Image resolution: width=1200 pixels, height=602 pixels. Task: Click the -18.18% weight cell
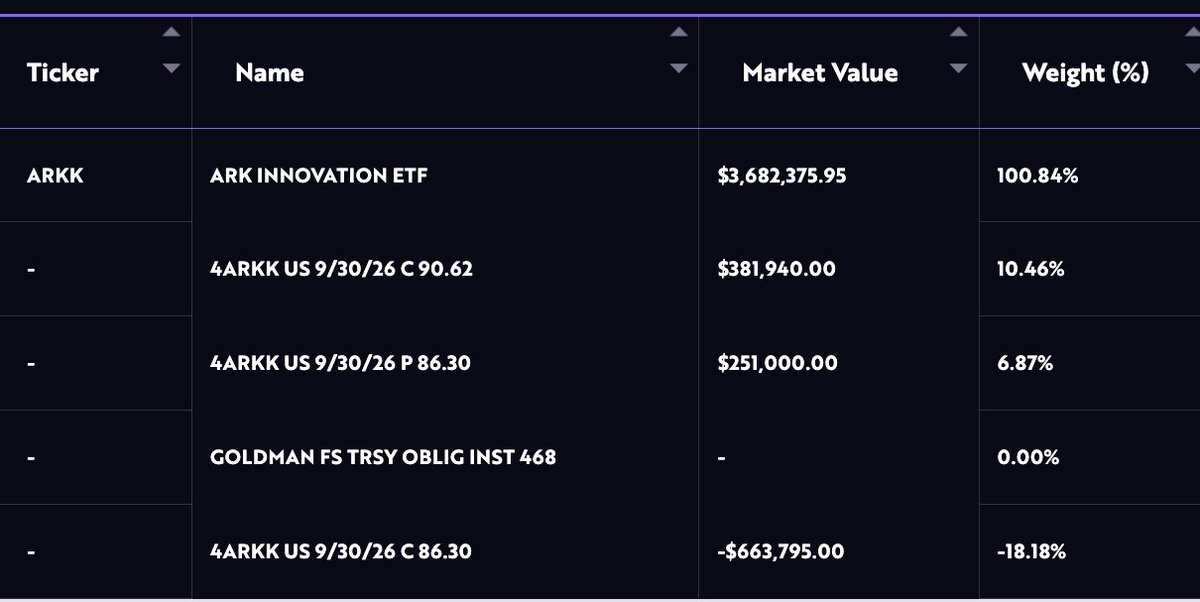(x=1031, y=551)
